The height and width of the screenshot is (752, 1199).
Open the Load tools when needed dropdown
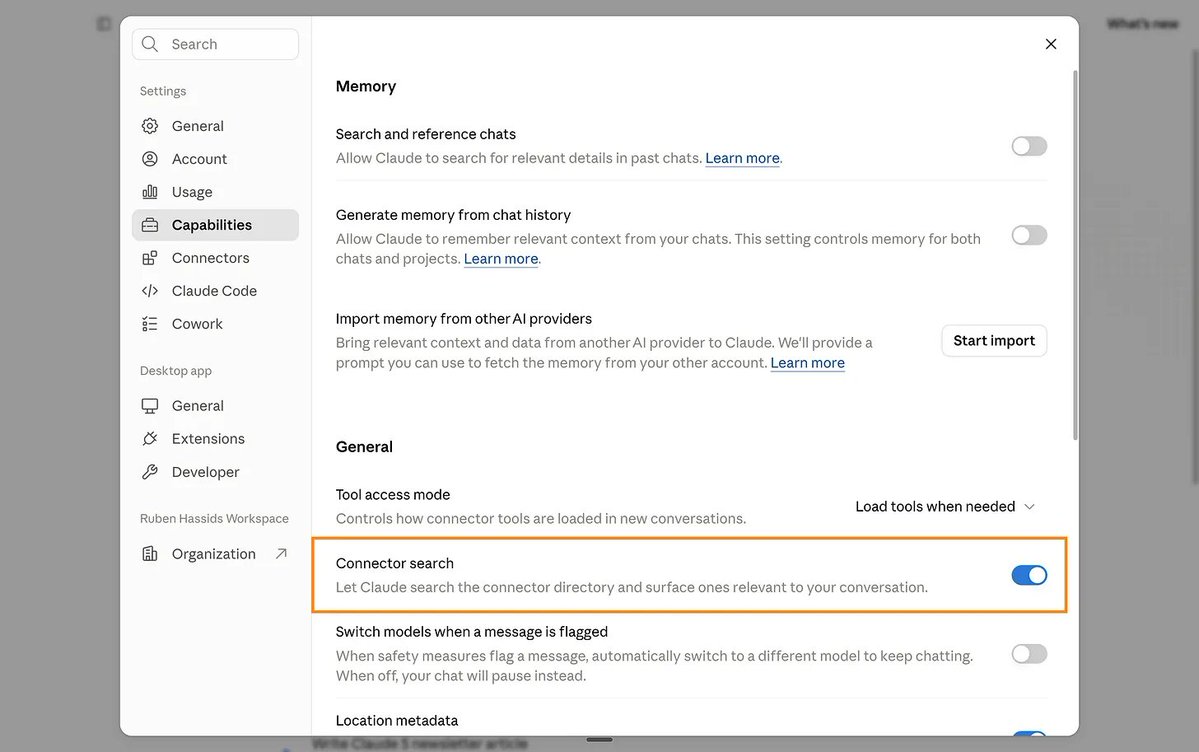click(945, 506)
